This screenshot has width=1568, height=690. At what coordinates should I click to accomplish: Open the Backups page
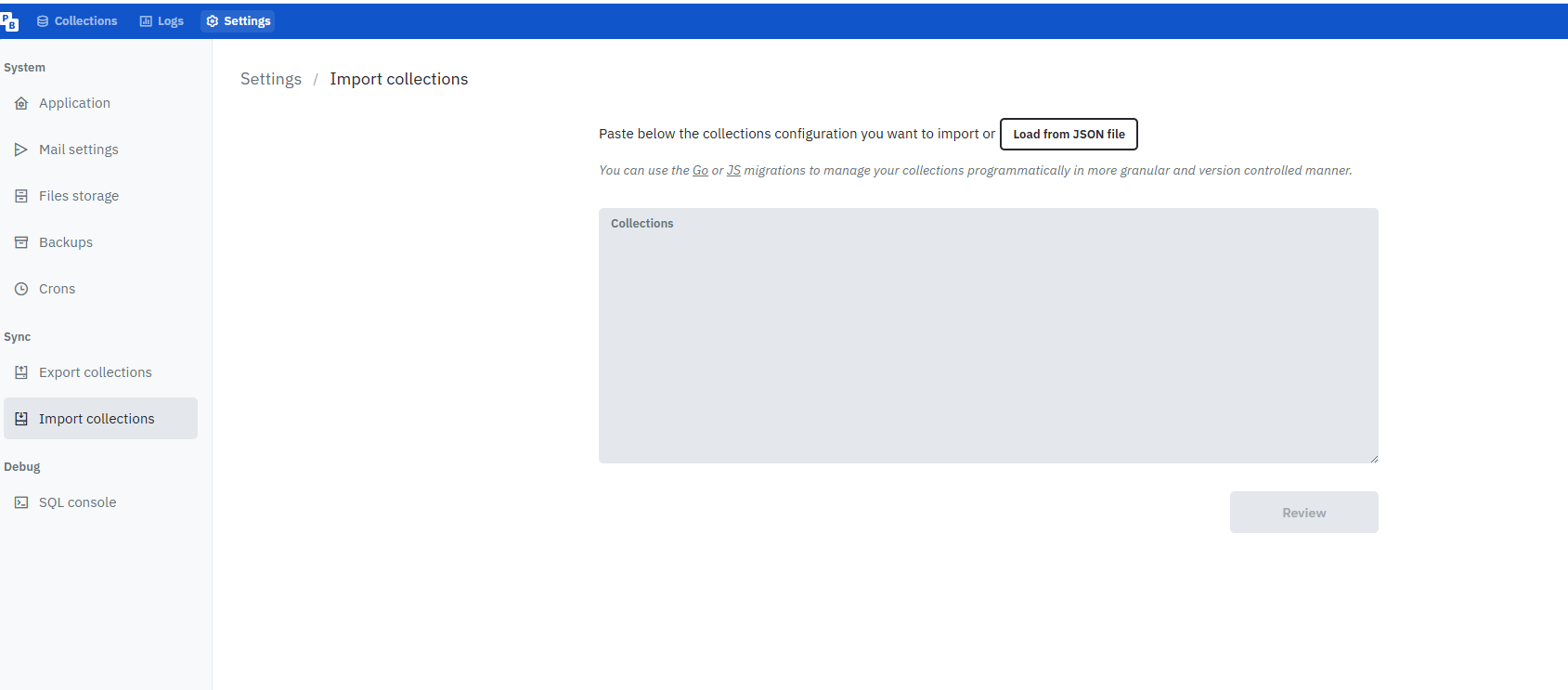pos(100,242)
